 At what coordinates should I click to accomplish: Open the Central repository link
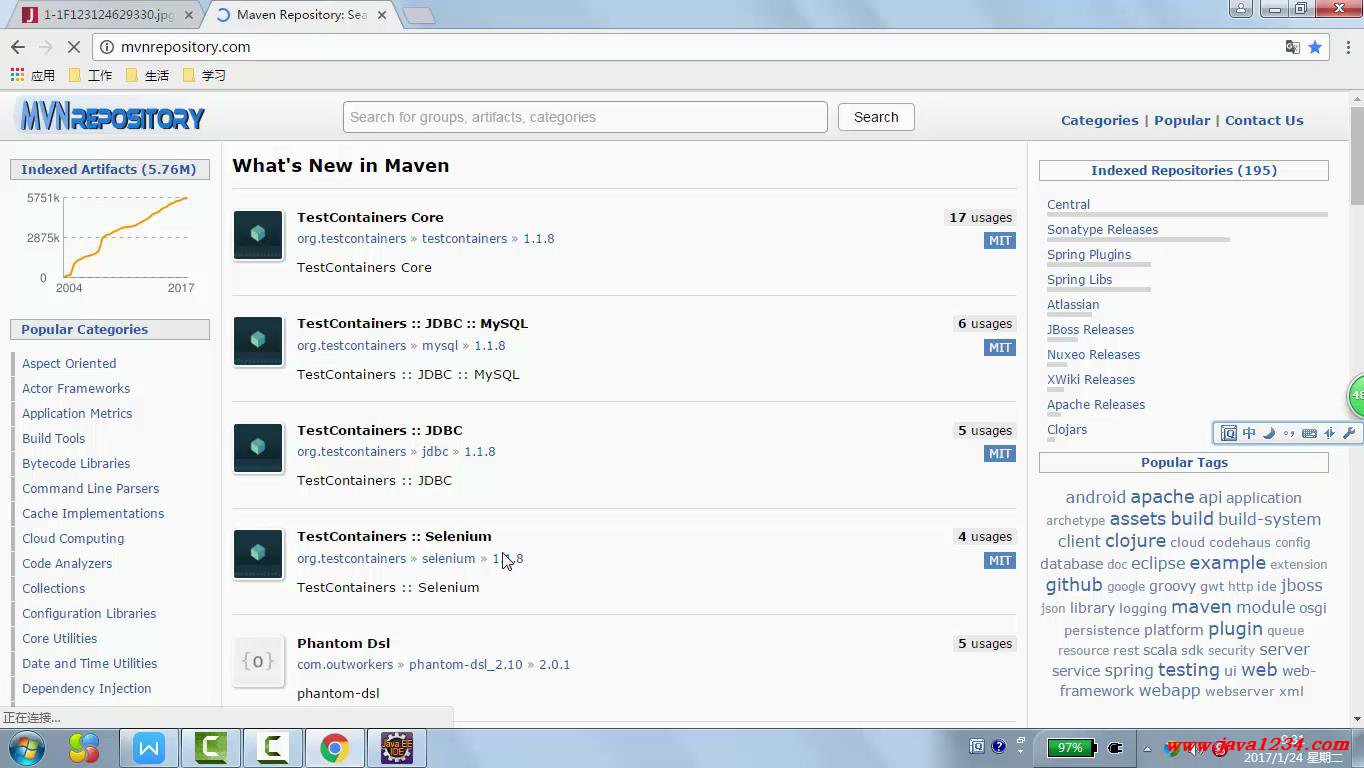(x=1068, y=204)
